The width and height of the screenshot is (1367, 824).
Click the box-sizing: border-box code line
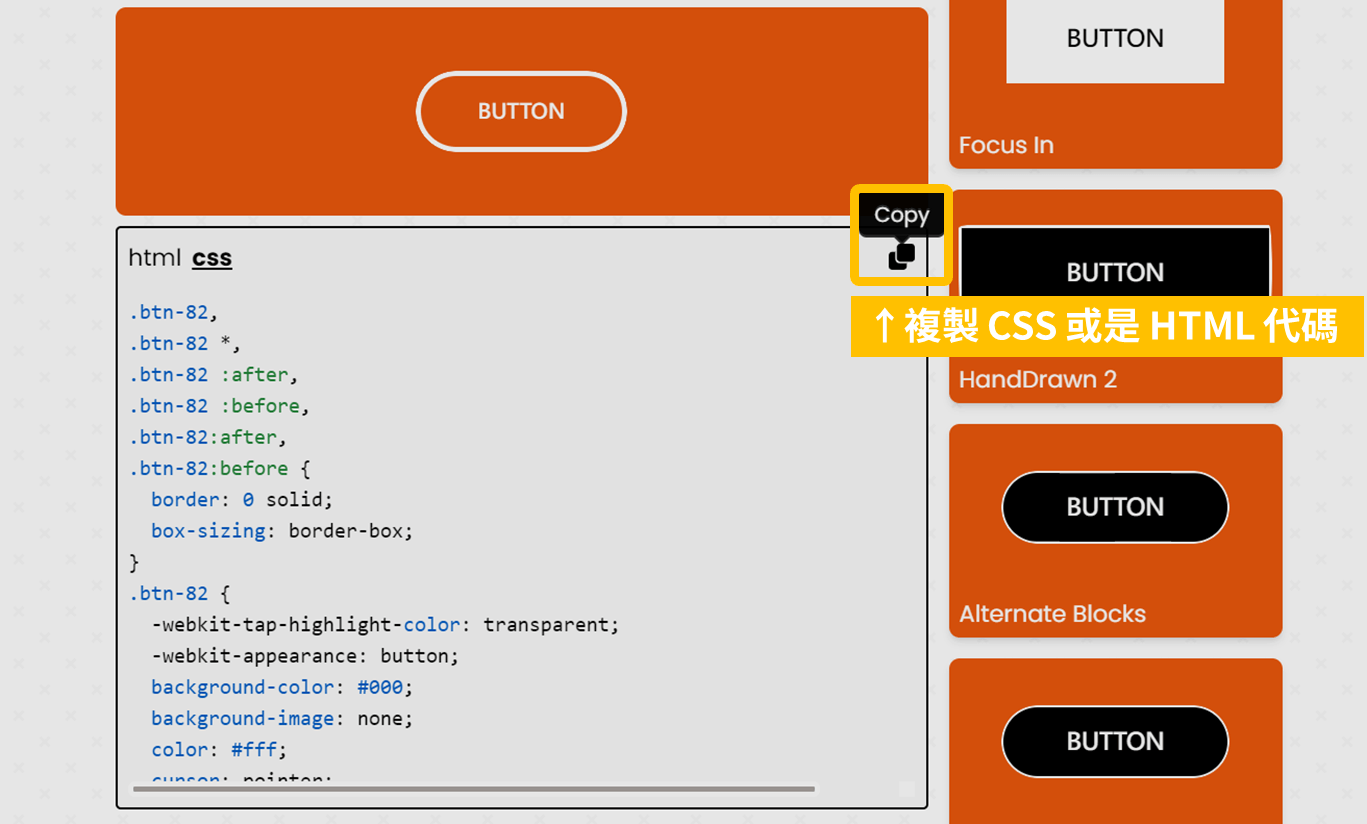[281, 531]
